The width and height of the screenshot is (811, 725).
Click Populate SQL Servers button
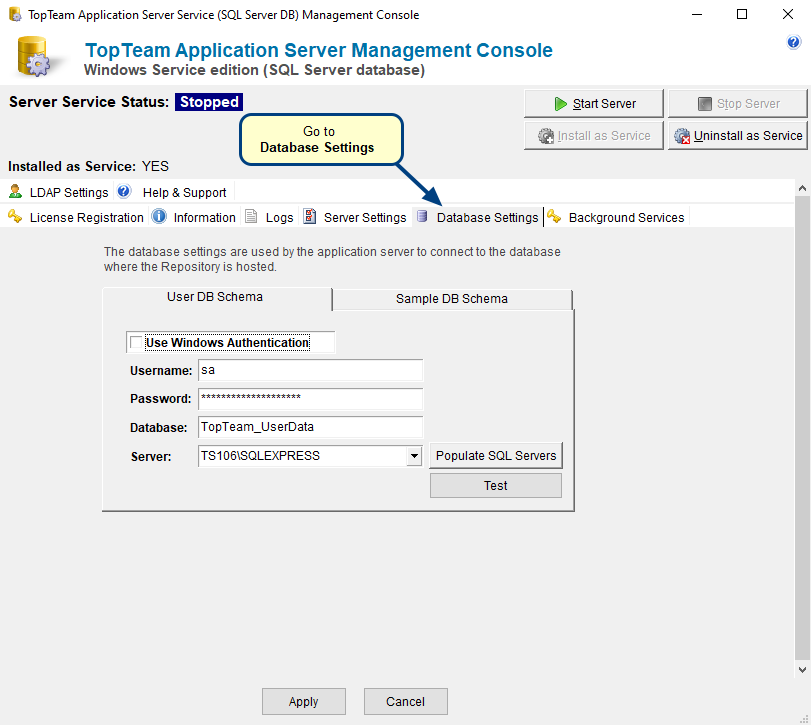496,456
